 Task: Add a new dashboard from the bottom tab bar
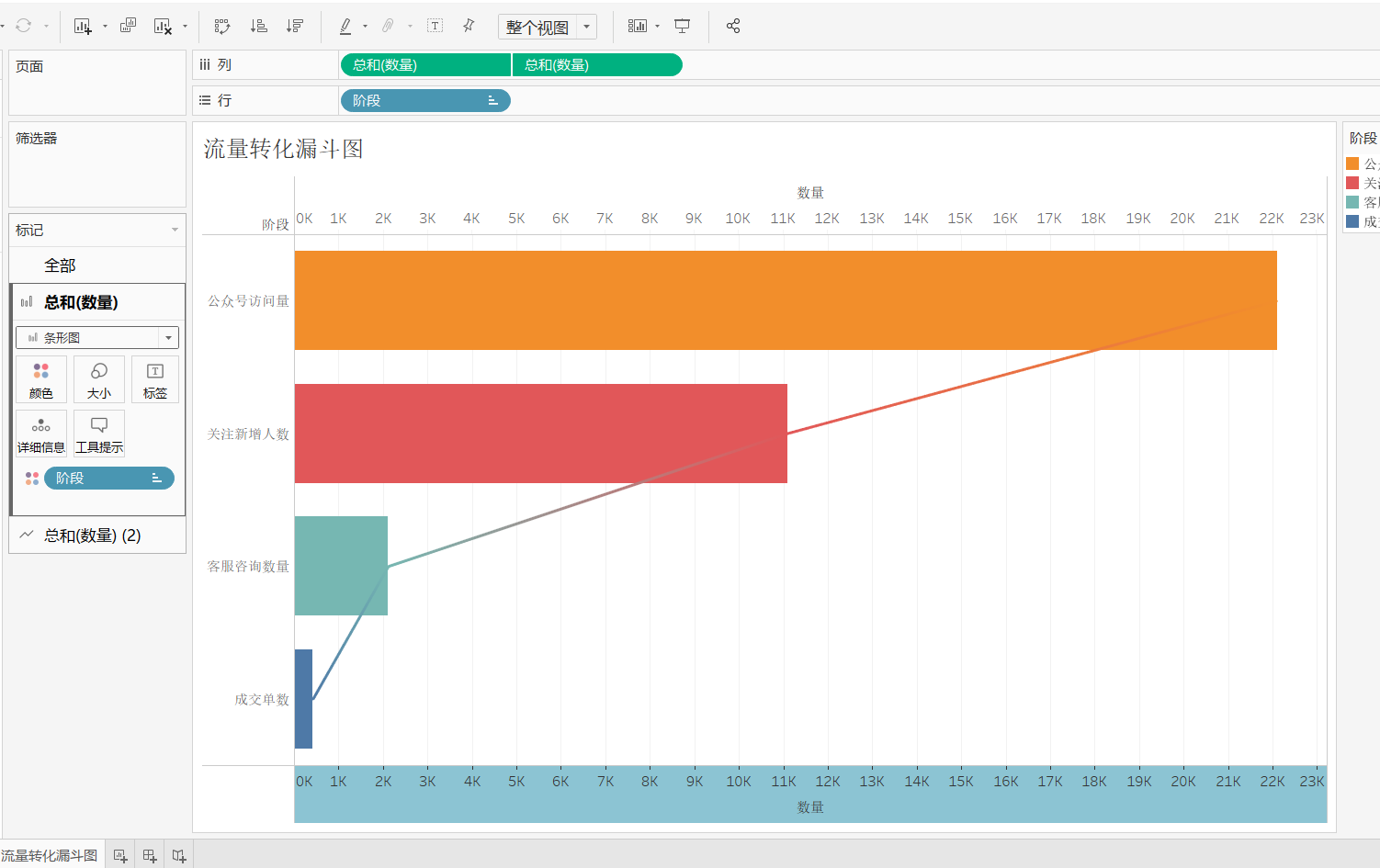(150, 855)
